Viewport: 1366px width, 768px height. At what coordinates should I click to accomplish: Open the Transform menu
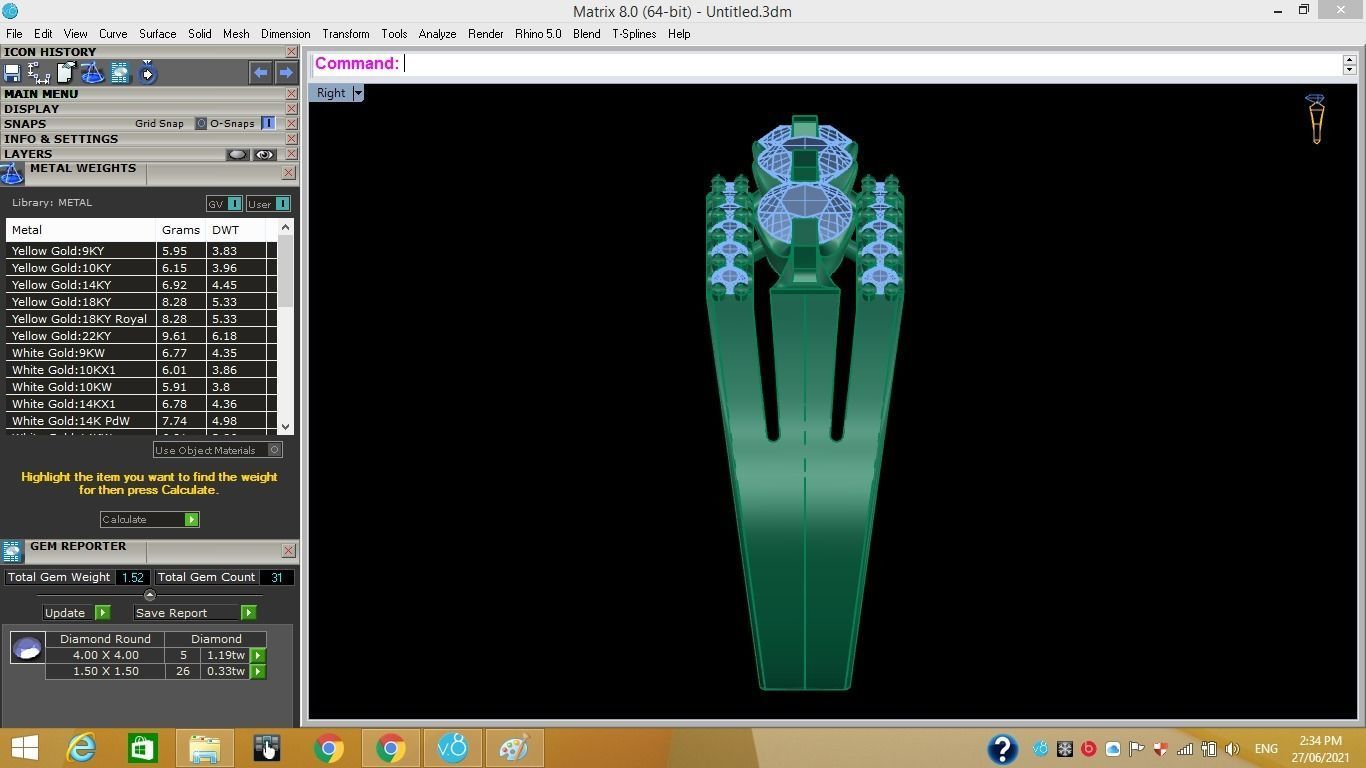coord(346,34)
